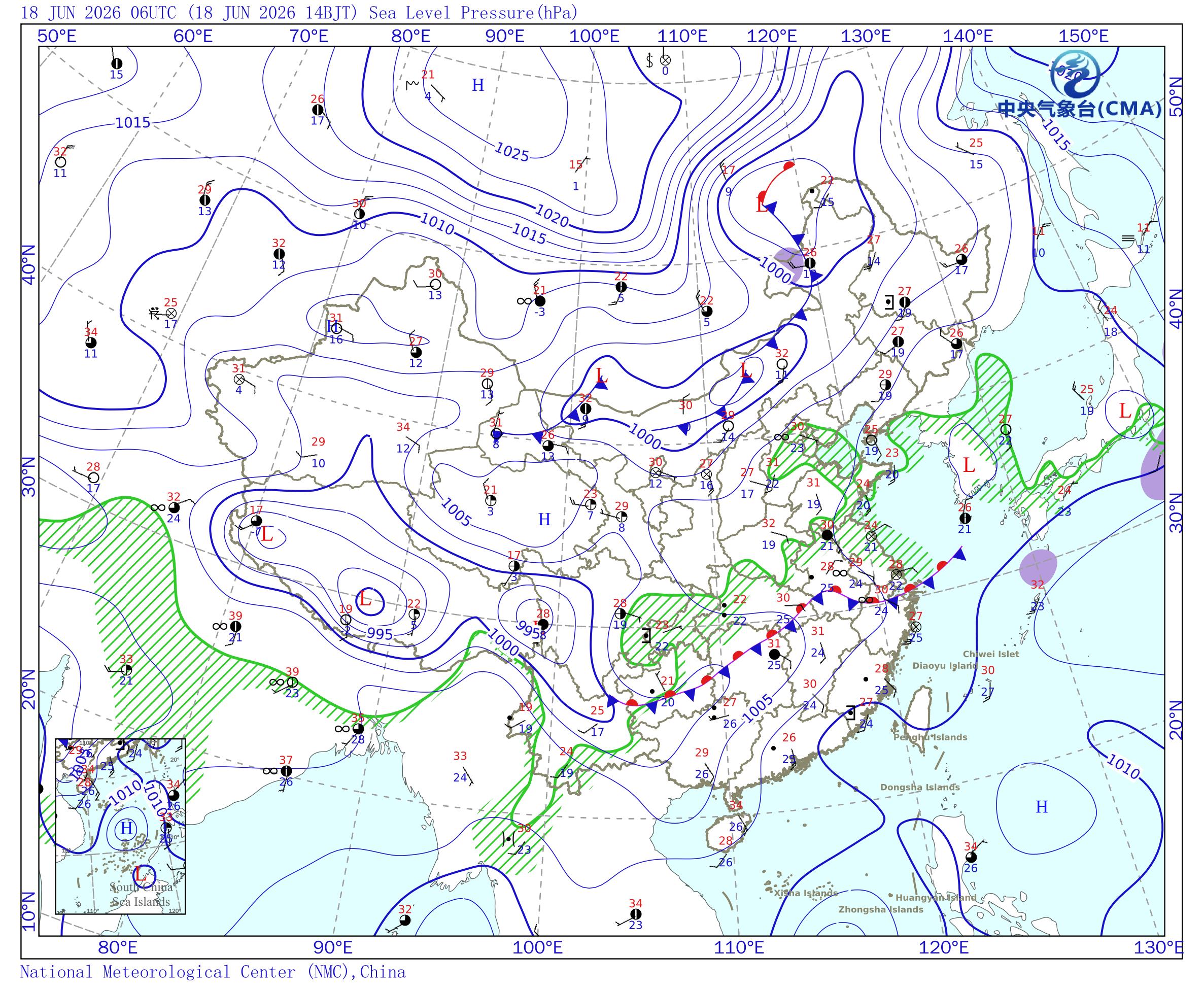Click the red L on the western edge of Tibet
Viewport: 1204px width, 989px height.
click(266, 534)
